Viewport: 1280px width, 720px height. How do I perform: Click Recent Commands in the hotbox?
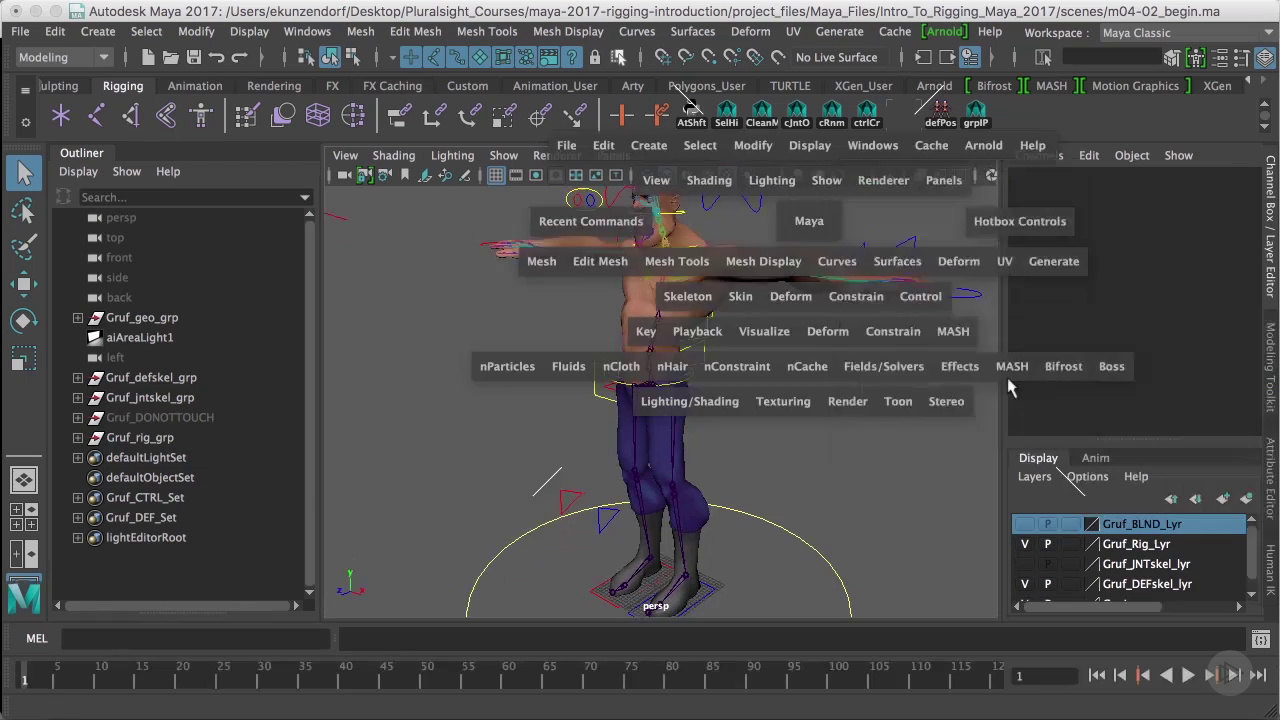[x=591, y=222]
